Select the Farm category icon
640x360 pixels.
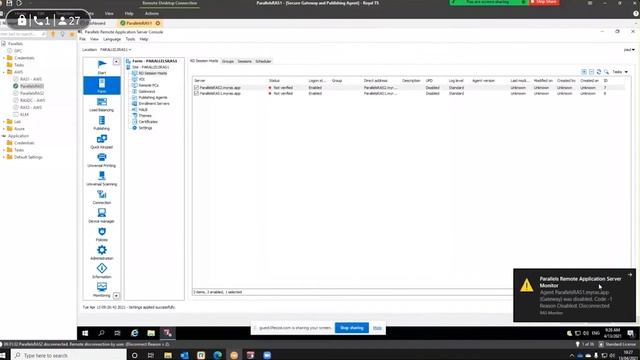point(102,85)
